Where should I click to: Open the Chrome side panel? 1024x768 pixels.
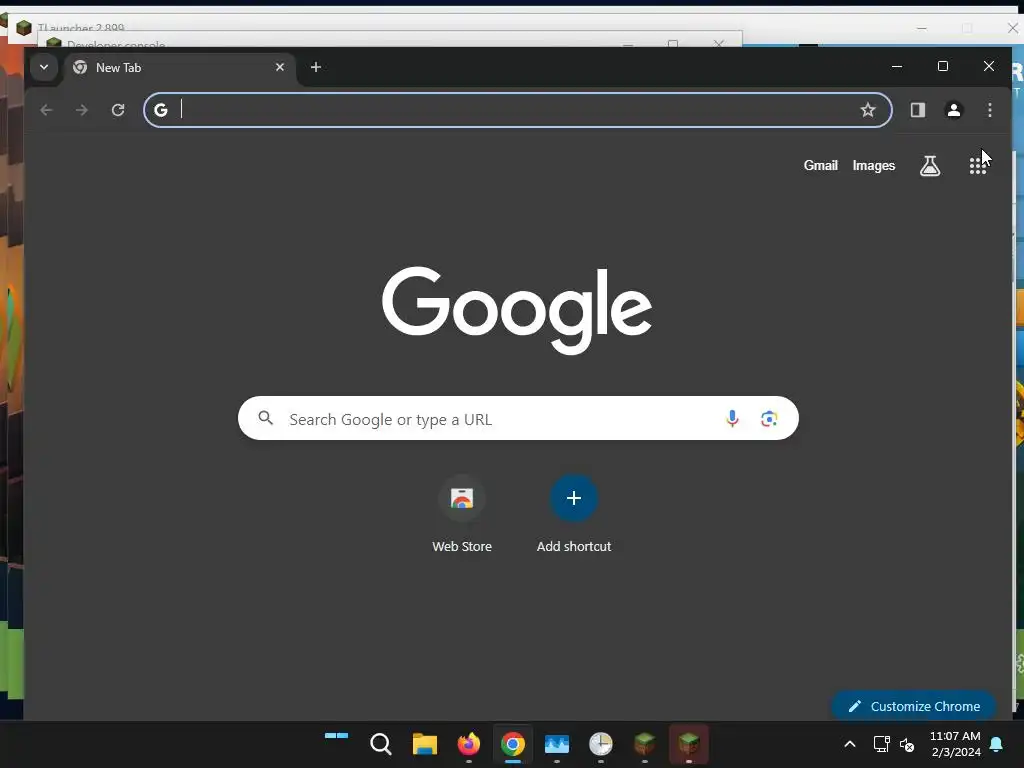point(918,110)
